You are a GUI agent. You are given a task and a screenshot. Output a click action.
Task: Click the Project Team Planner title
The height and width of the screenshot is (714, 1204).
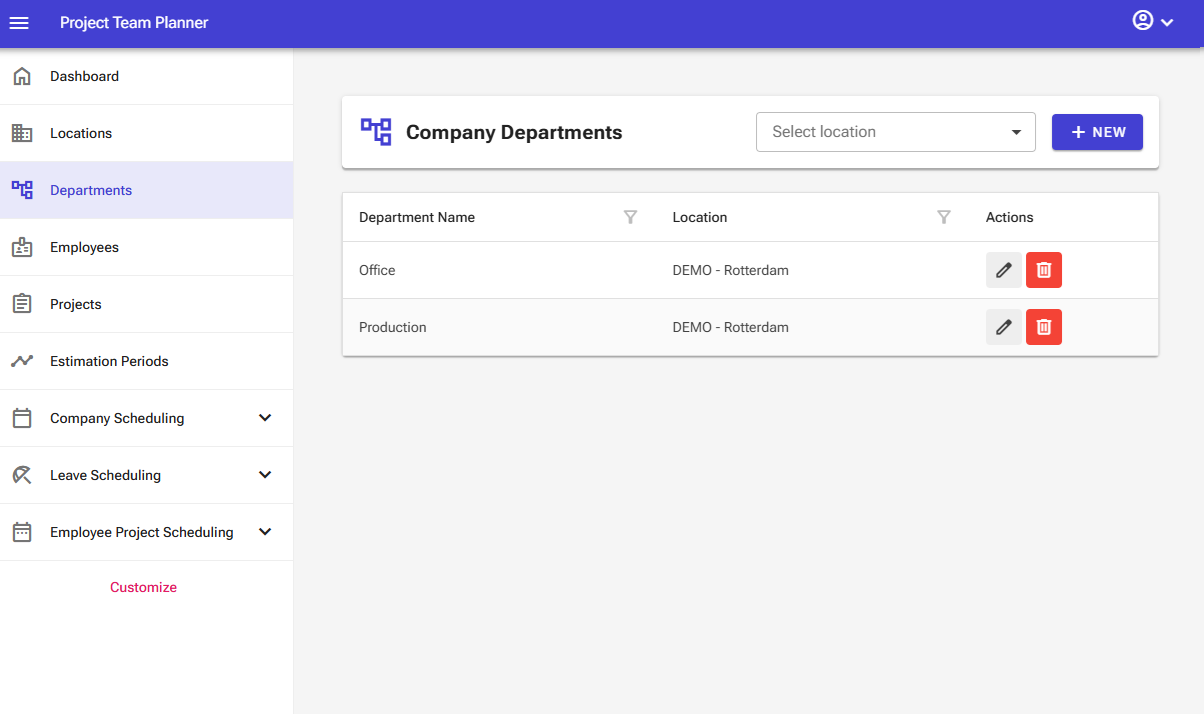(134, 22)
